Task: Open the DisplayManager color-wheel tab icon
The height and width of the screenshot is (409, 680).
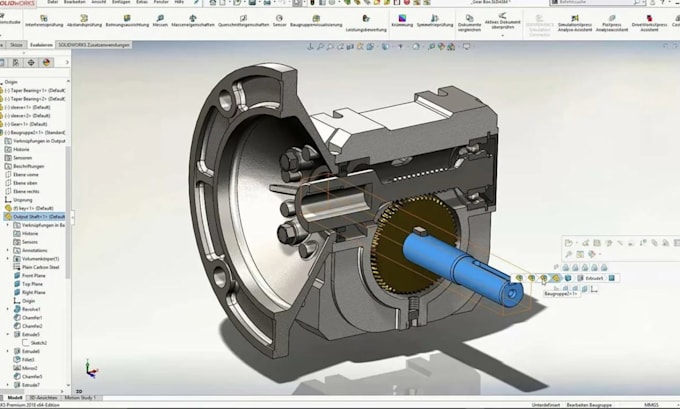Action: (x=46, y=62)
